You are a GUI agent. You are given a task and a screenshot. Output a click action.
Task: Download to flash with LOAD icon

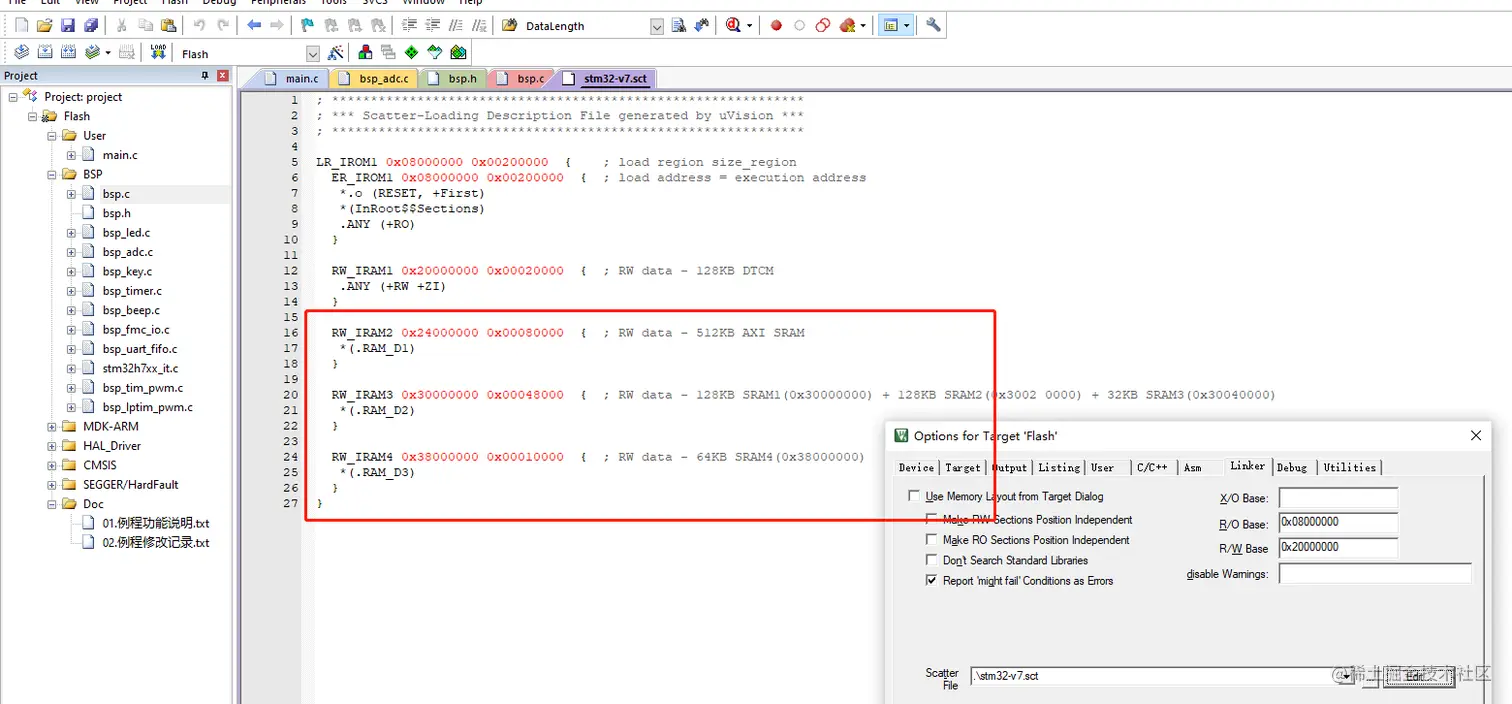(x=159, y=53)
